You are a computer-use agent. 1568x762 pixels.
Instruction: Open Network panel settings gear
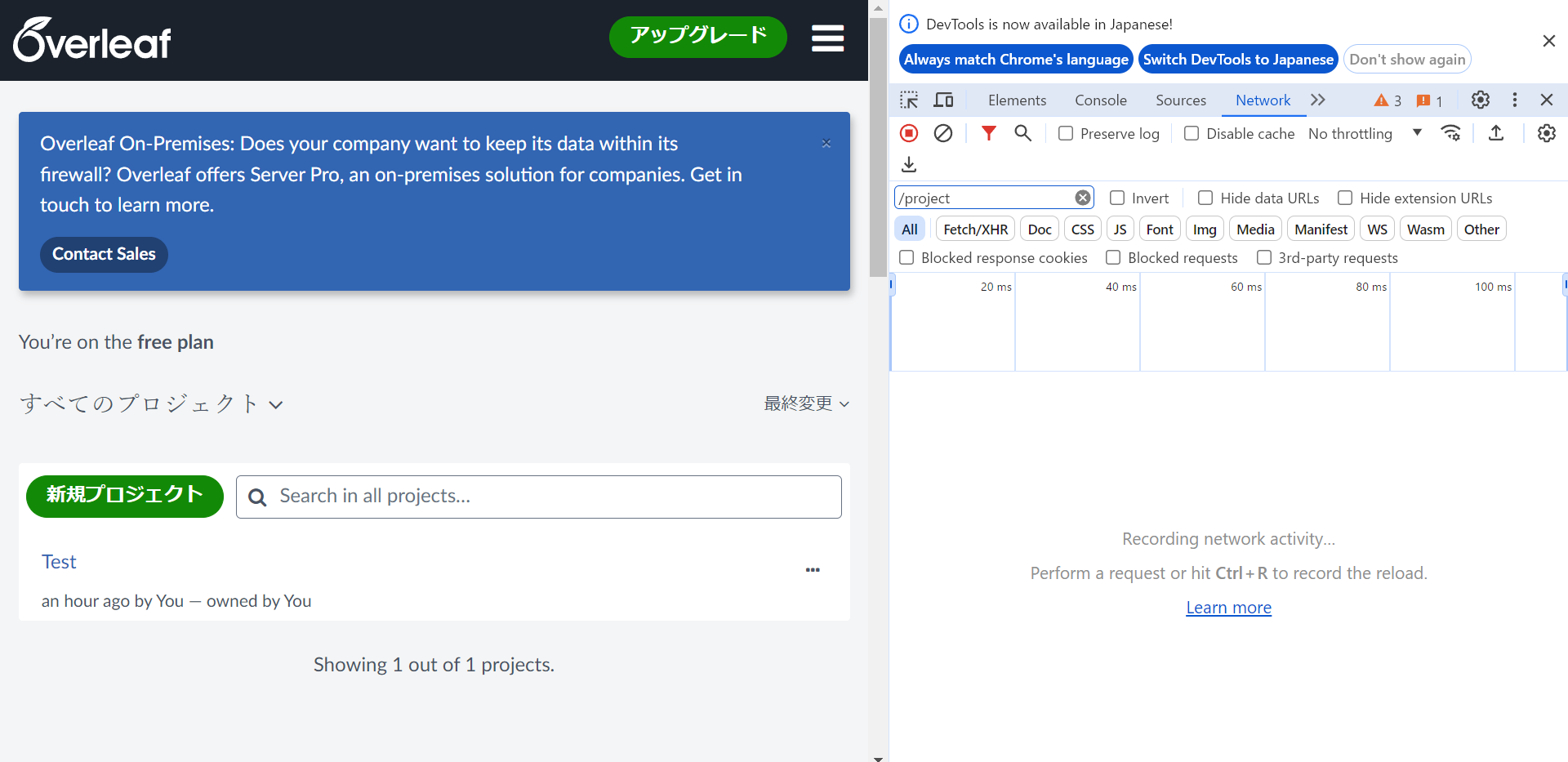pos(1547,133)
